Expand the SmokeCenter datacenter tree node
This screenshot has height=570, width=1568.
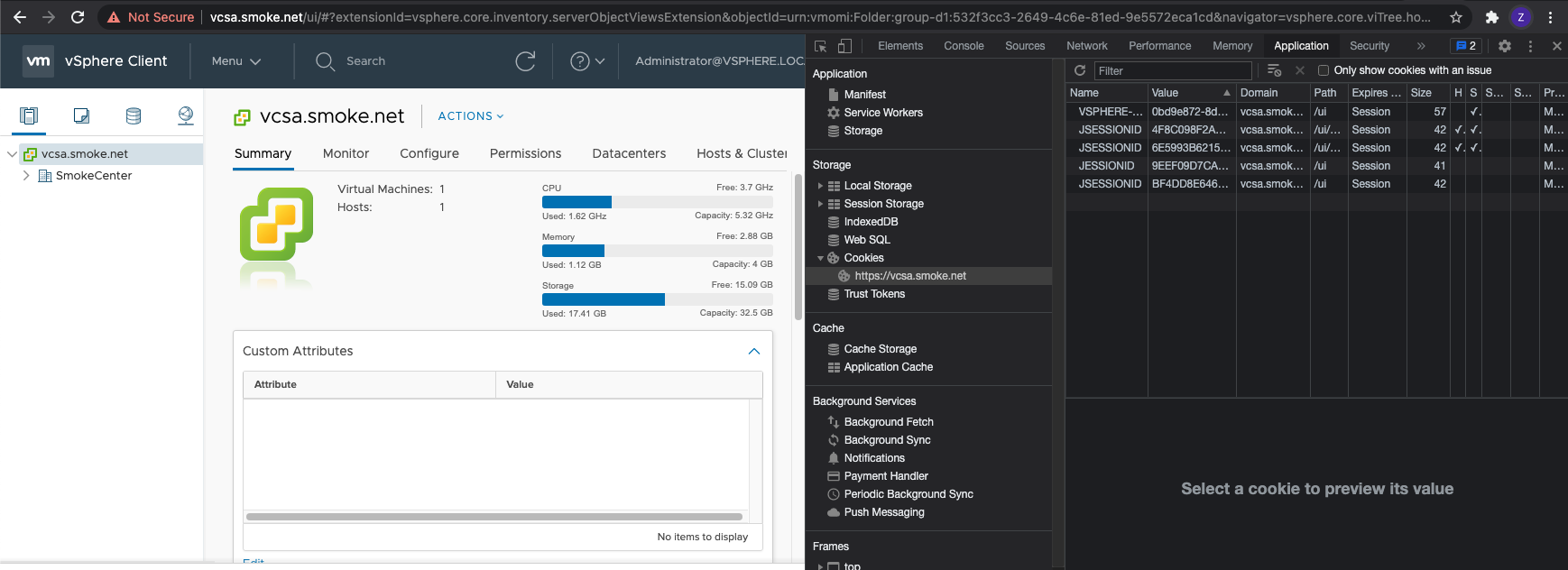tap(26, 176)
